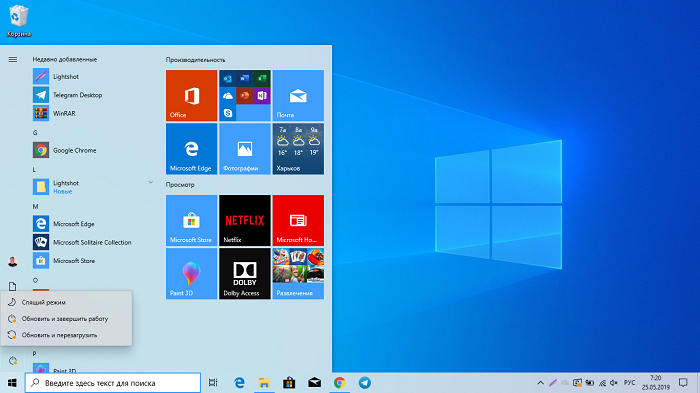Open Microsoft Solitaire Collection
The image size is (700, 393).
pyautogui.click(x=92, y=242)
